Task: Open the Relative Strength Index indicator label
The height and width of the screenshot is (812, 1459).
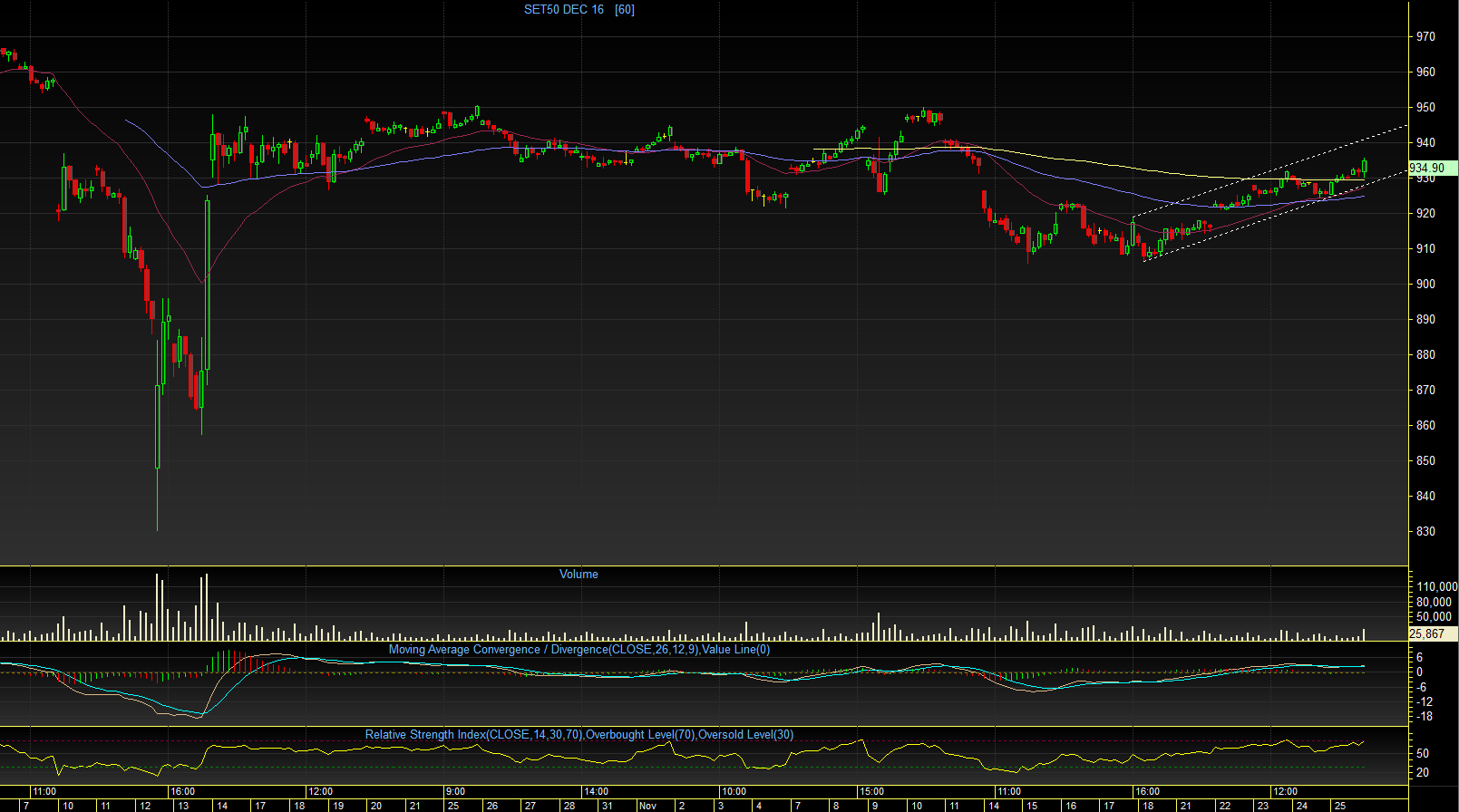Action: [579, 735]
